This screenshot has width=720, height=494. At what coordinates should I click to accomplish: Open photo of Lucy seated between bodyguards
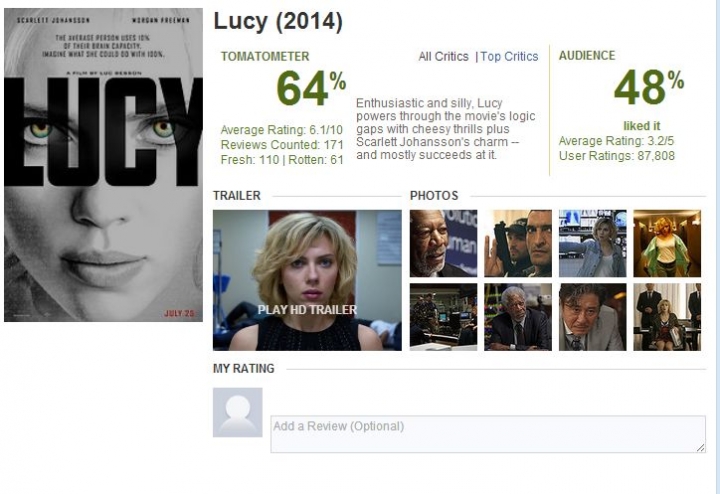coord(667,317)
